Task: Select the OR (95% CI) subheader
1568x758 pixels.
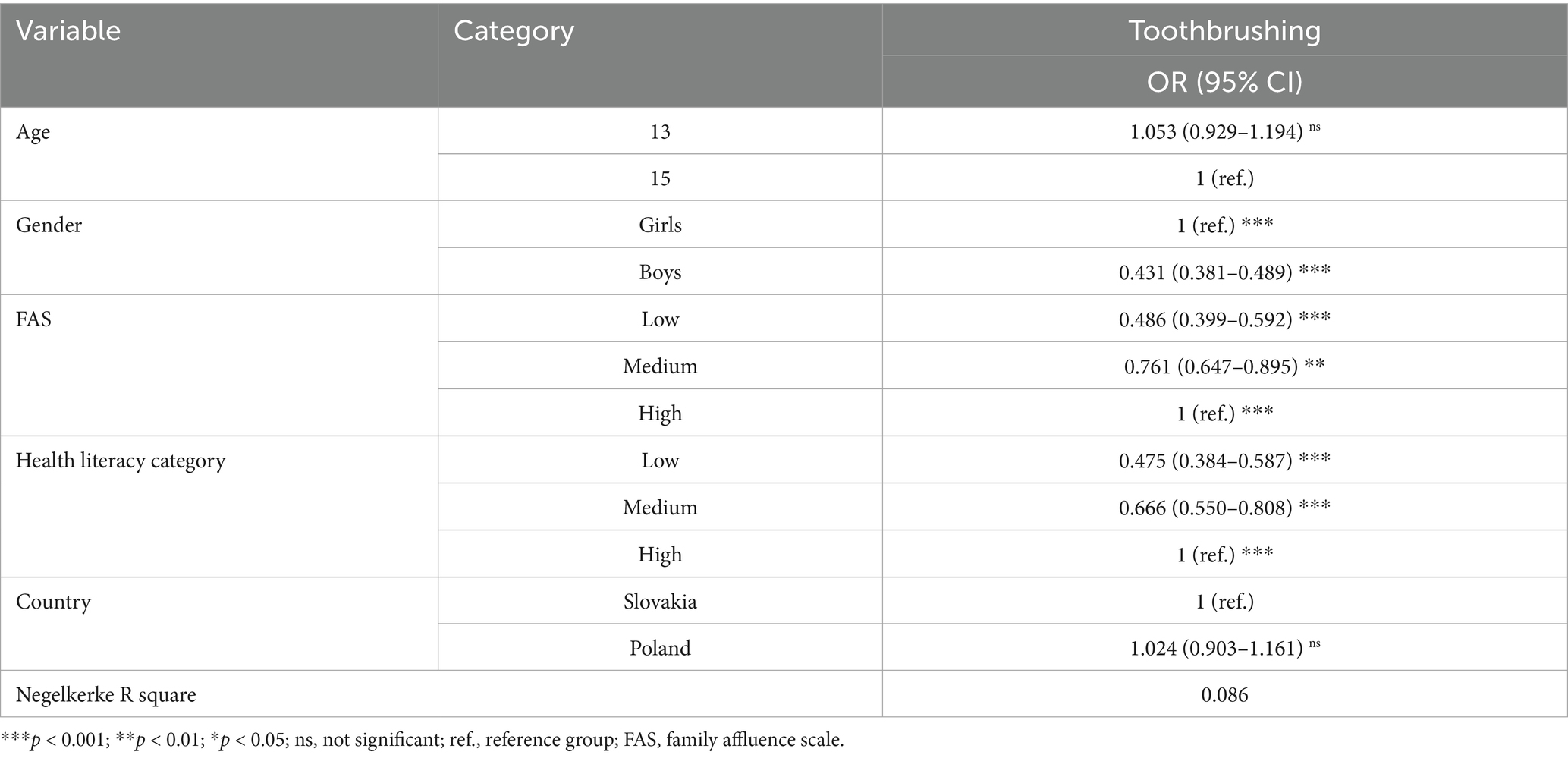Action: pyautogui.click(x=1224, y=81)
